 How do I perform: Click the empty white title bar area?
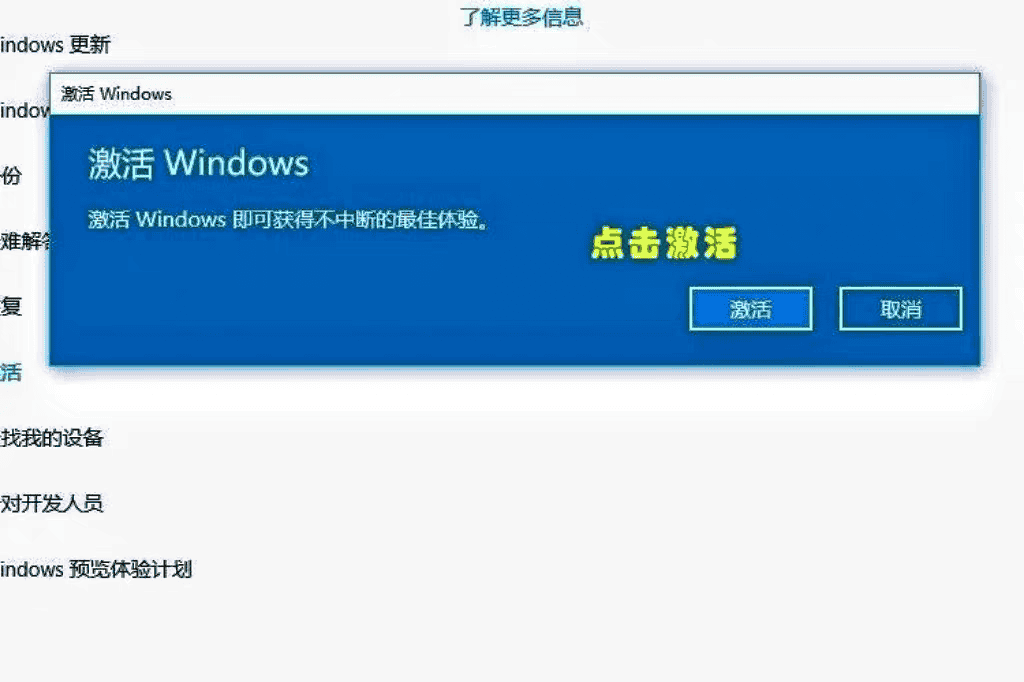click(x=575, y=94)
